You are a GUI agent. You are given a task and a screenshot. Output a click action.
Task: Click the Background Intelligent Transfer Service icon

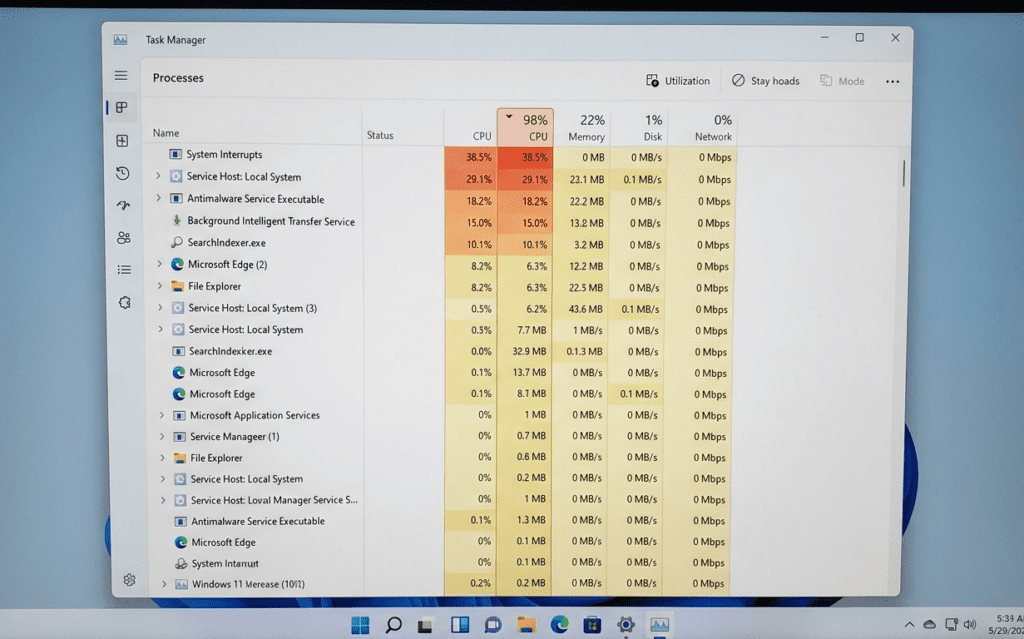coord(176,221)
